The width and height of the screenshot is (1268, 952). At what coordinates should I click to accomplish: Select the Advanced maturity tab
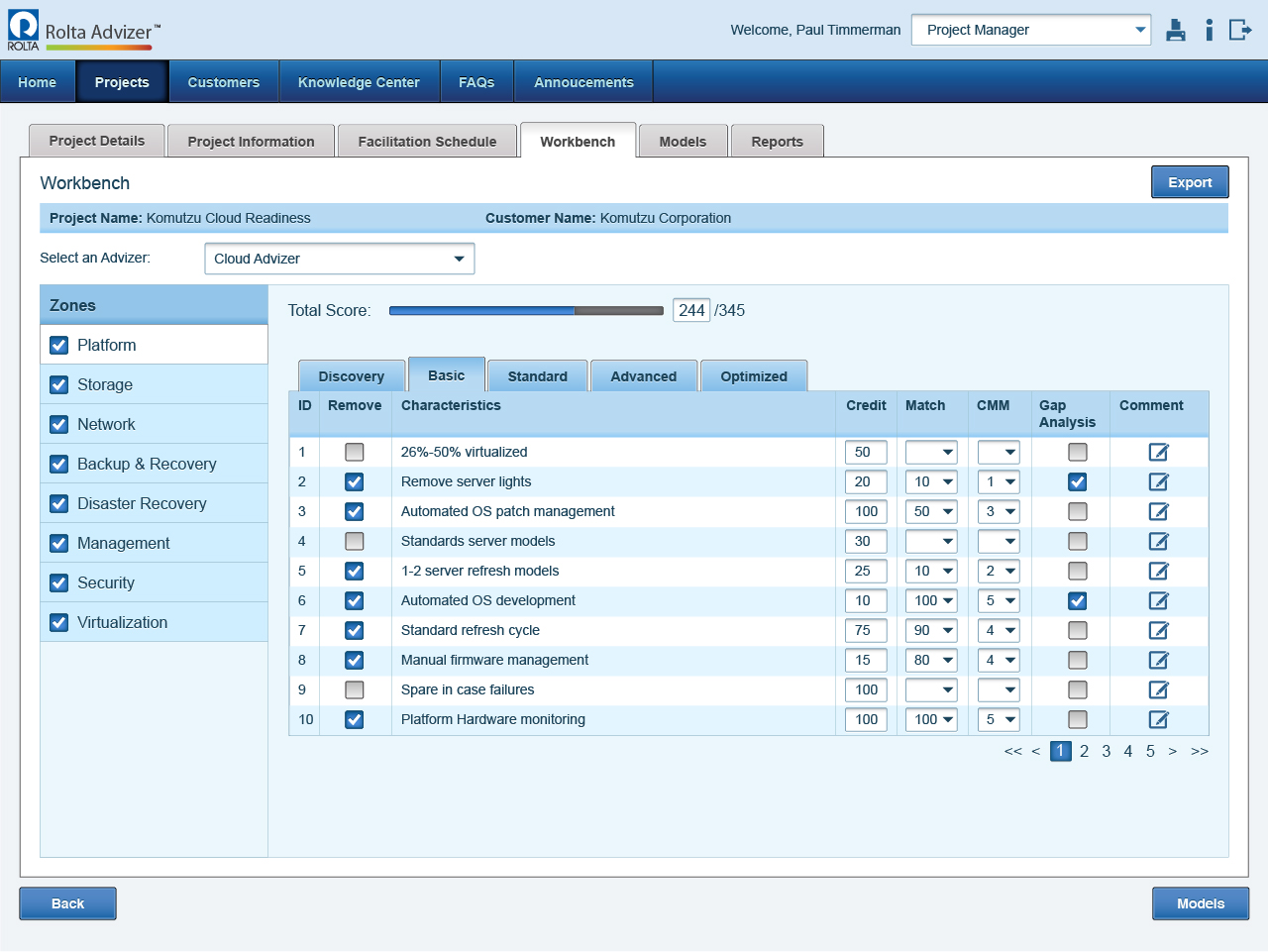pyautogui.click(x=644, y=376)
